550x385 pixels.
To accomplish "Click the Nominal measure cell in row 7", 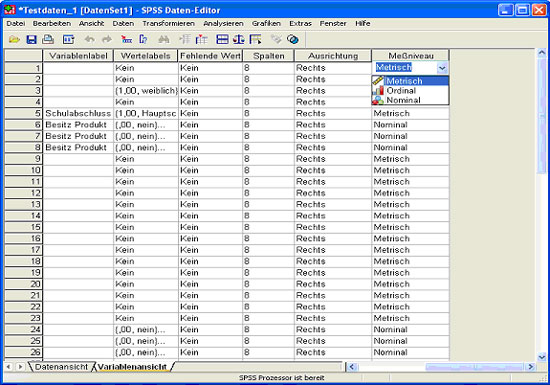I will pyautogui.click(x=410, y=136).
